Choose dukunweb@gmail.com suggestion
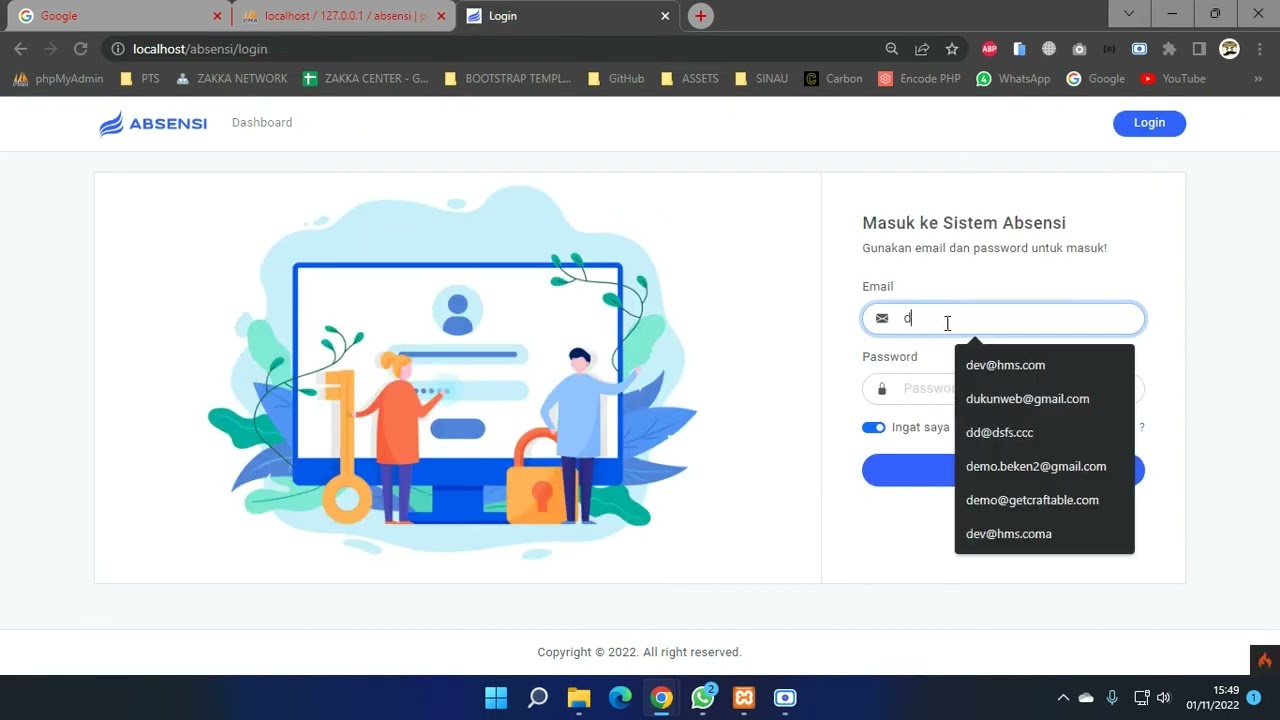Viewport: 1280px width, 720px height. [1044, 399]
